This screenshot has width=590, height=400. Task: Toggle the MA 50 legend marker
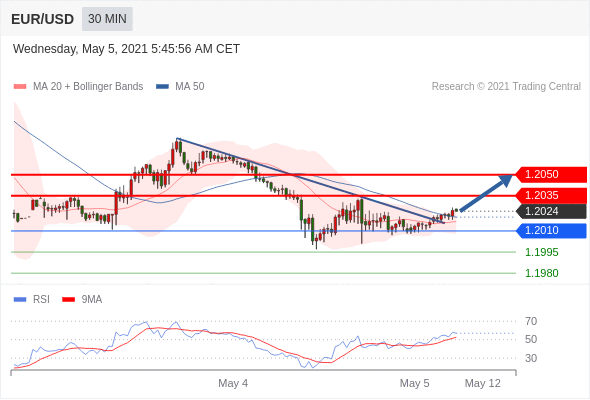162,87
